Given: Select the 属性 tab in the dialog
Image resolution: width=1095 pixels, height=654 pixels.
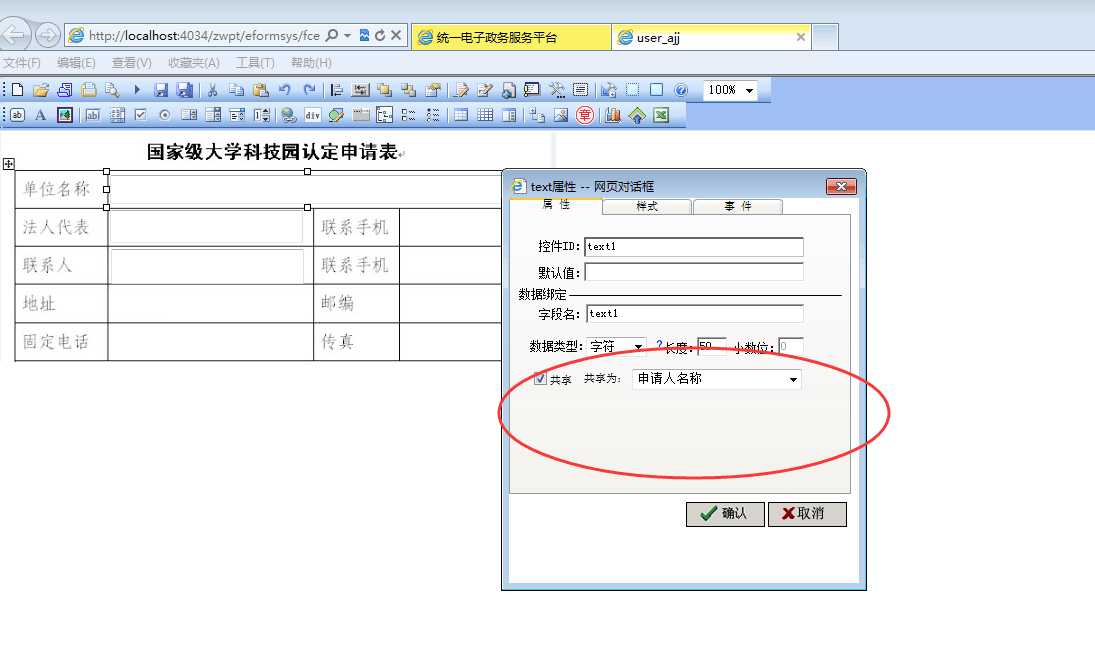Looking at the screenshot, I should [x=556, y=205].
